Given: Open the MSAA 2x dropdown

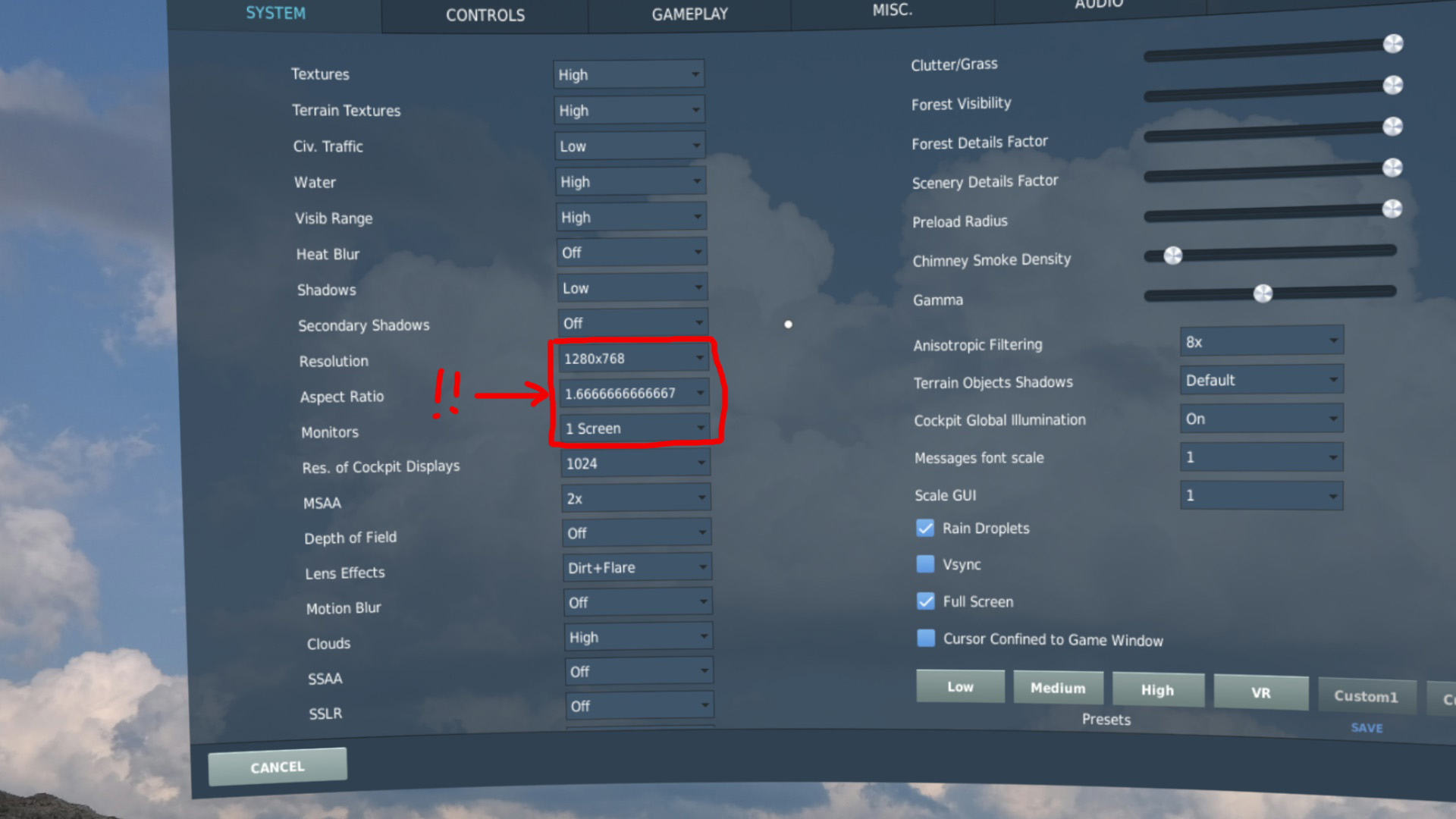Looking at the screenshot, I should (635, 498).
